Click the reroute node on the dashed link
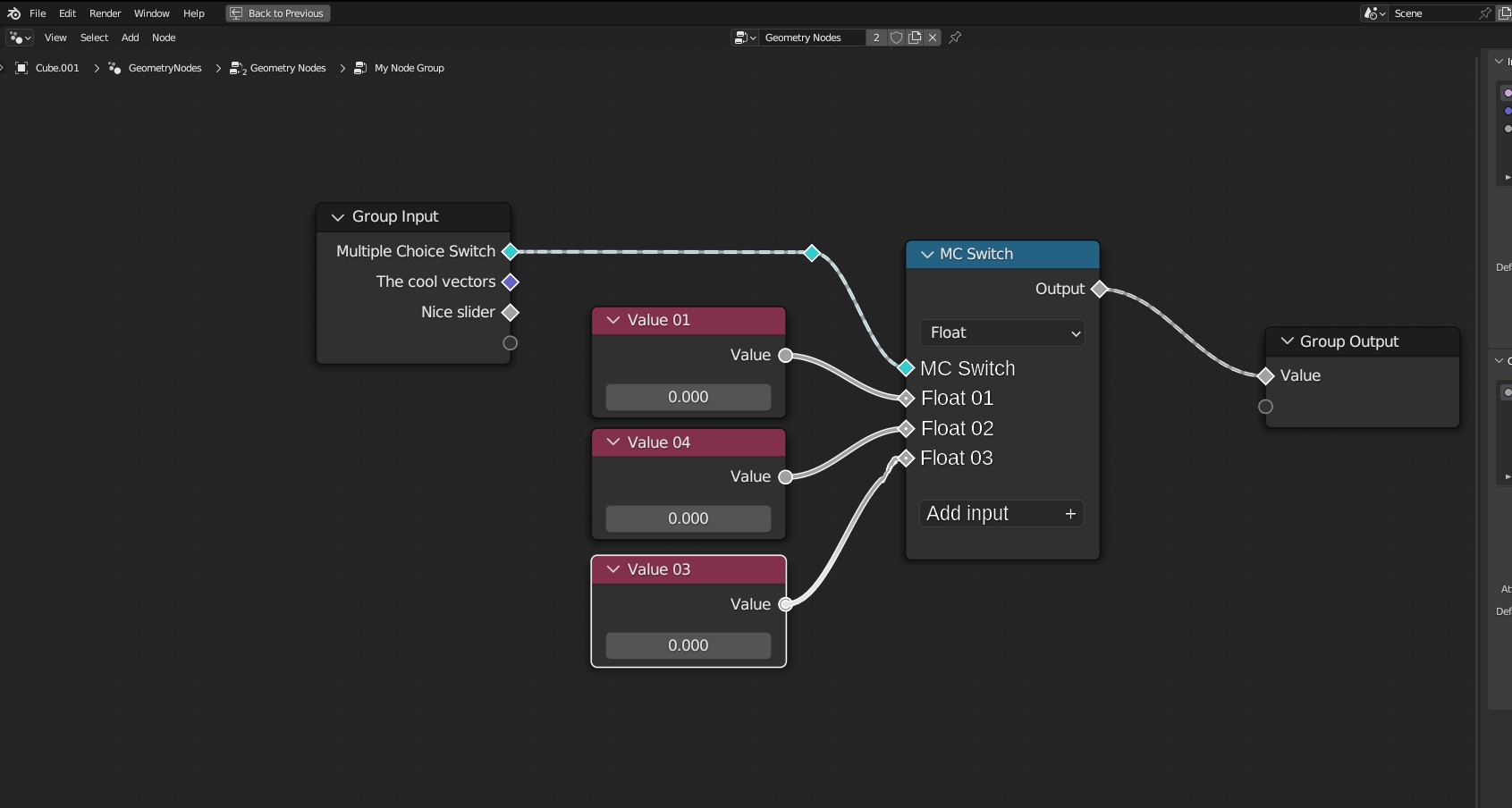Image resolution: width=1512 pixels, height=808 pixels. pos(812,253)
